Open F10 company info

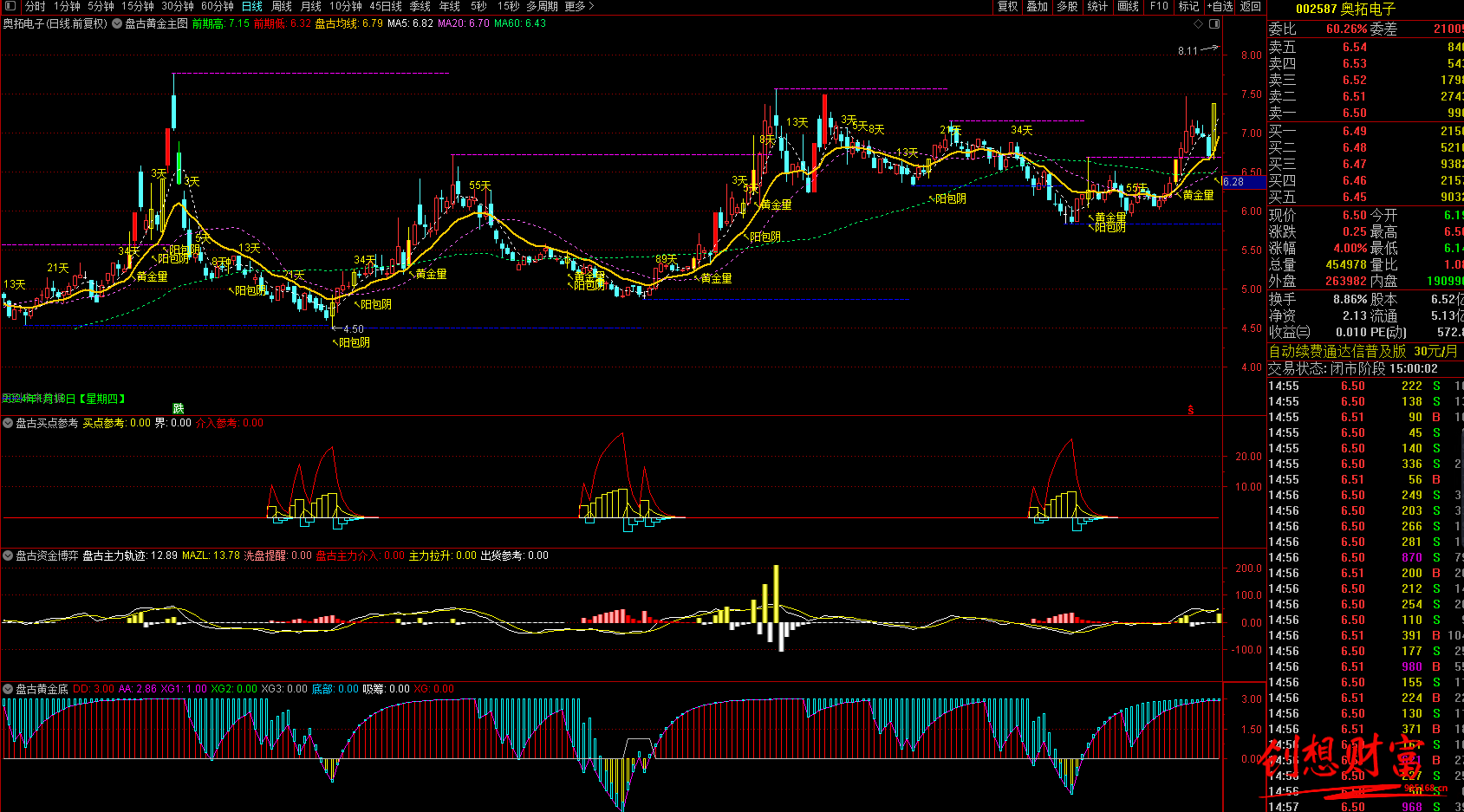[x=1159, y=6]
